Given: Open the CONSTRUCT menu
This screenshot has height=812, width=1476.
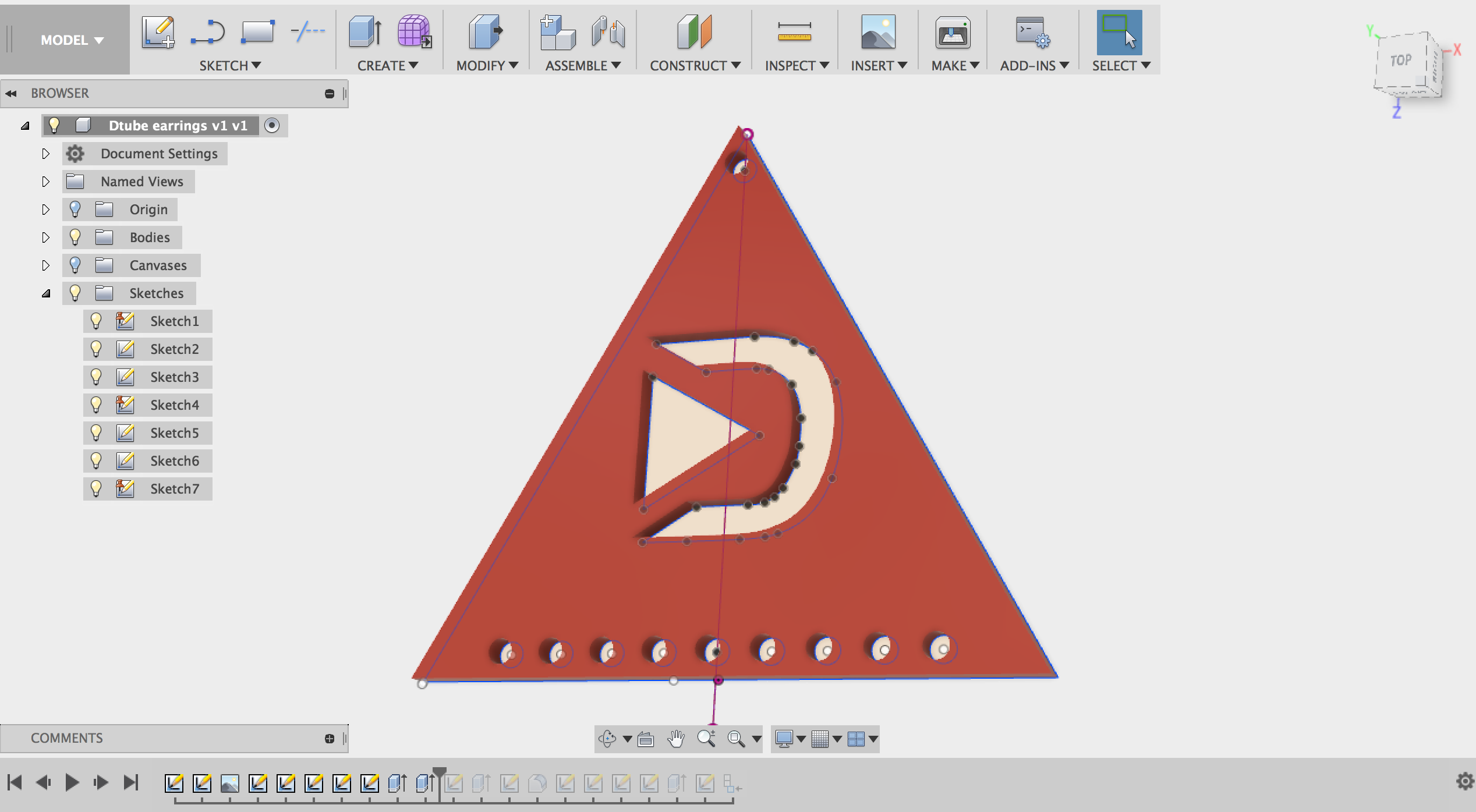Looking at the screenshot, I should pyautogui.click(x=695, y=66).
